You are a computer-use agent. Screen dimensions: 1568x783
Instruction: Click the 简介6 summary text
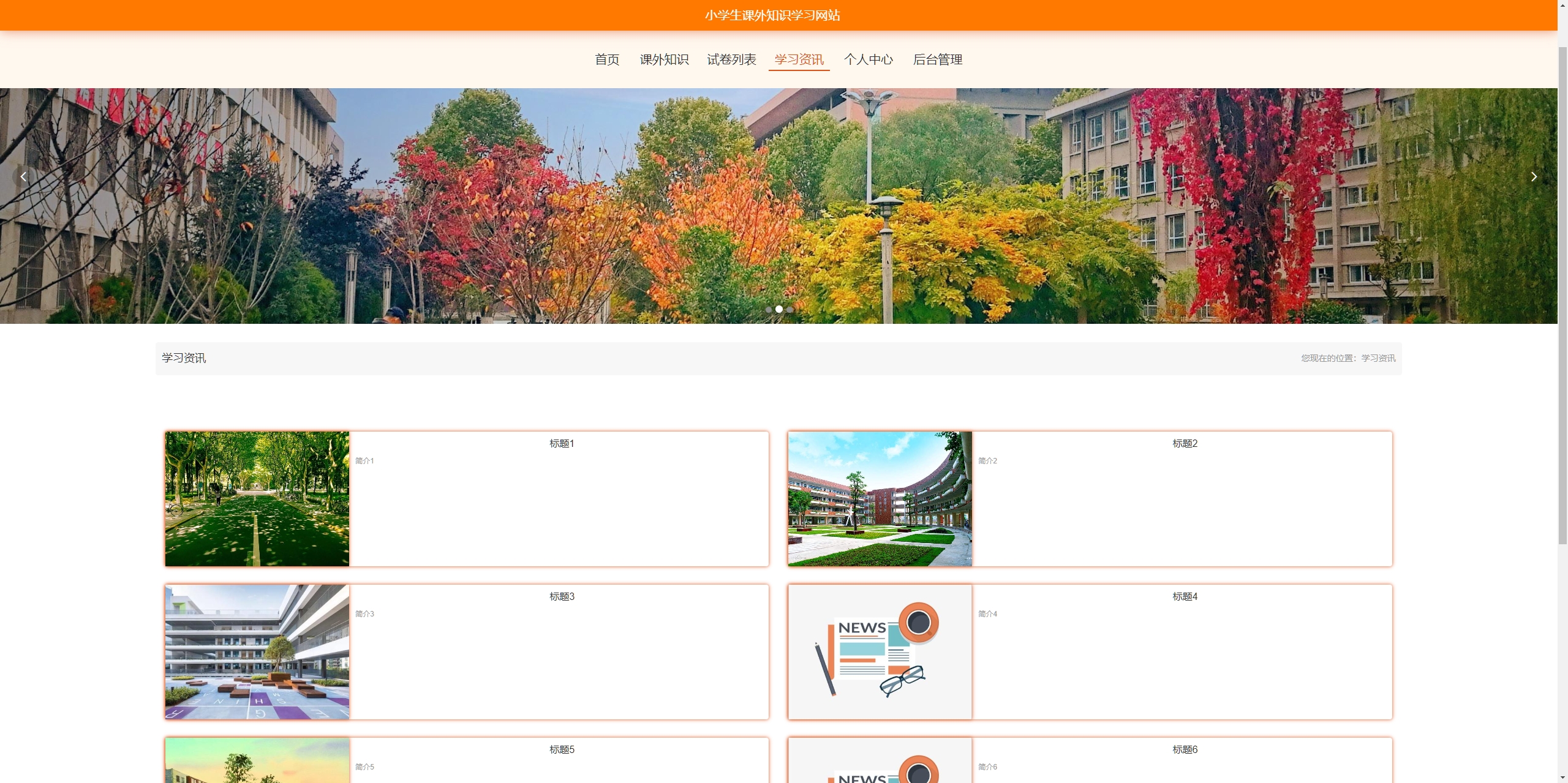[x=987, y=767]
